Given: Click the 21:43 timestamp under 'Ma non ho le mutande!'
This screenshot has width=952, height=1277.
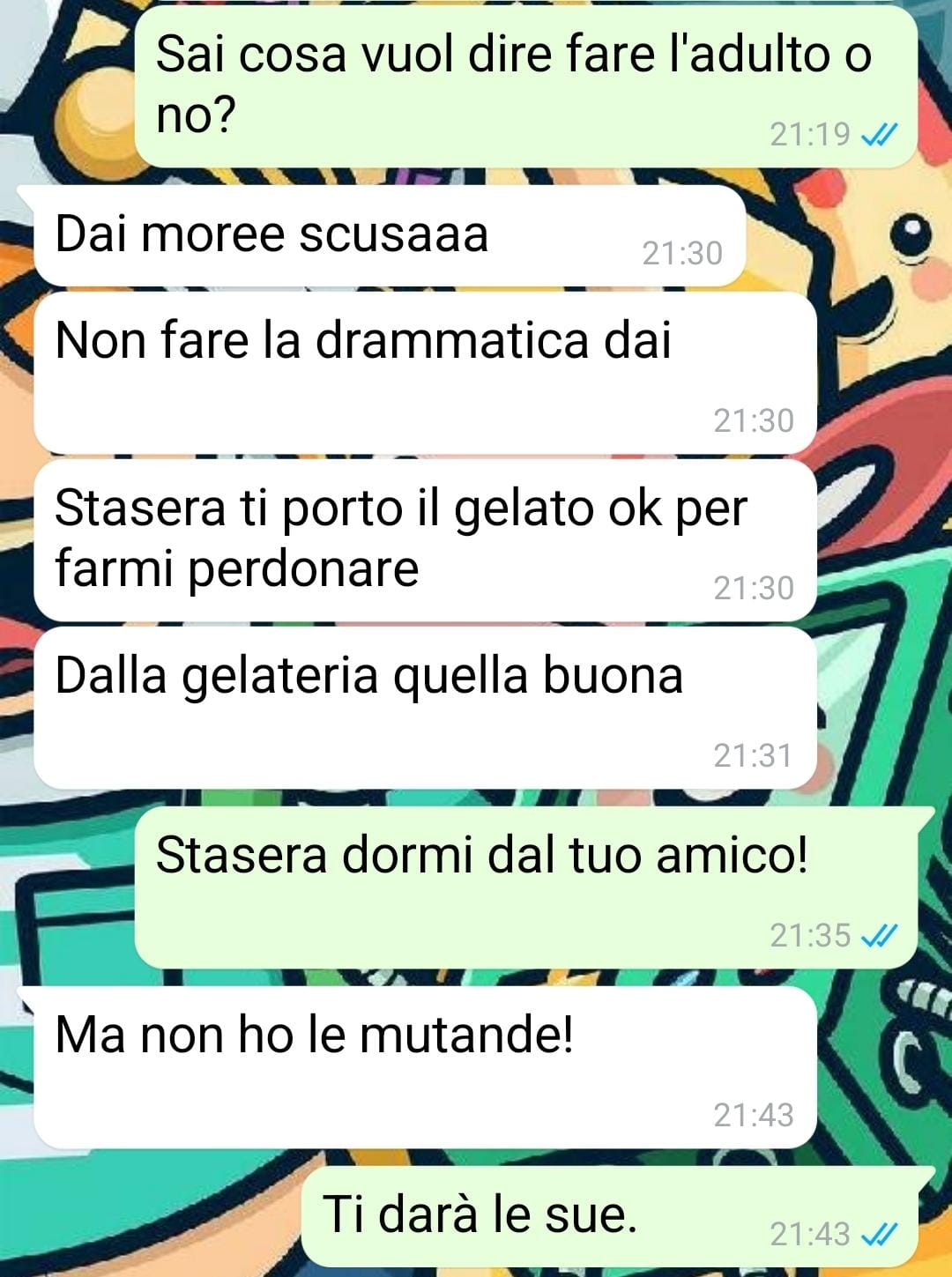Looking at the screenshot, I should click(754, 1116).
